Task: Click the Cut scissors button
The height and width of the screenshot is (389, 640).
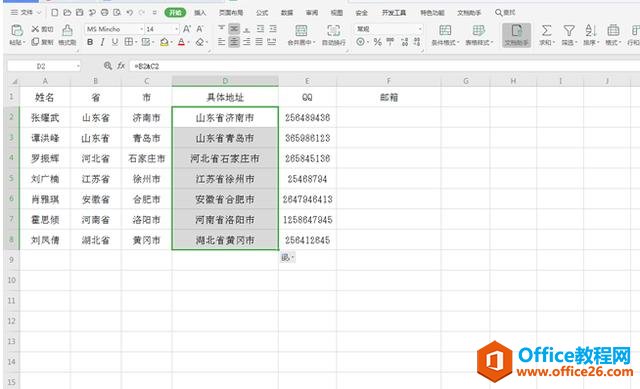Action: (42, 29)
